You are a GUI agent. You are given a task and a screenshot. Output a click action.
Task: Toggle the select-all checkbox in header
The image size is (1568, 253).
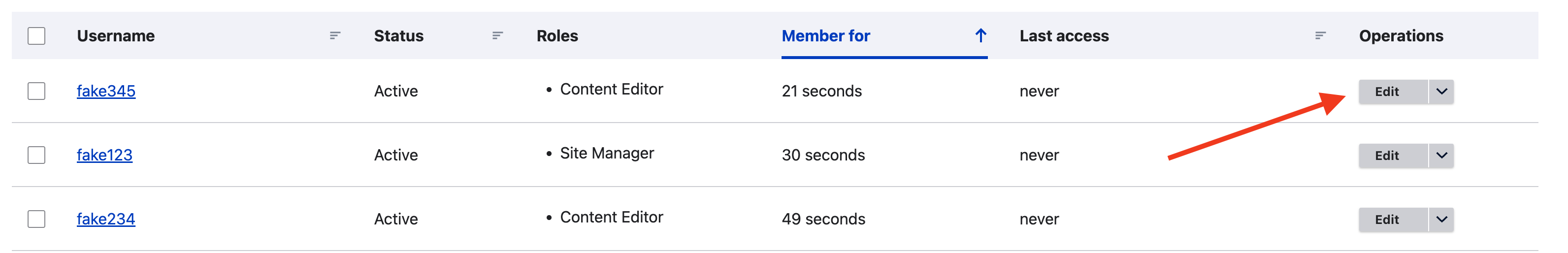tap(36, 36)
